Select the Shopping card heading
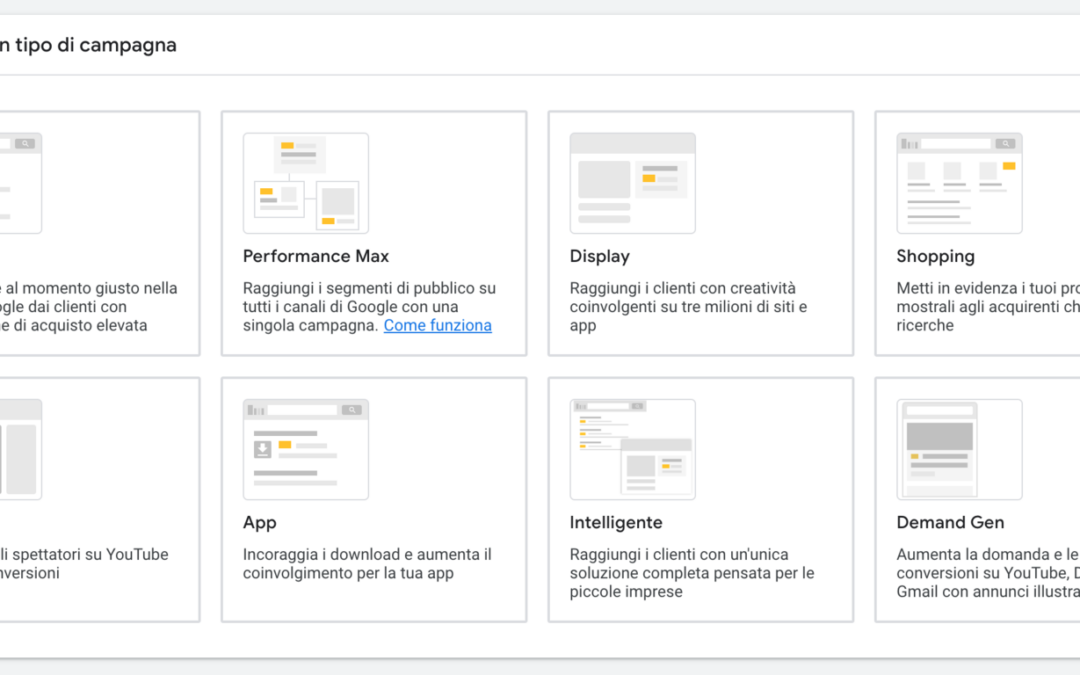 click(935, 256)
